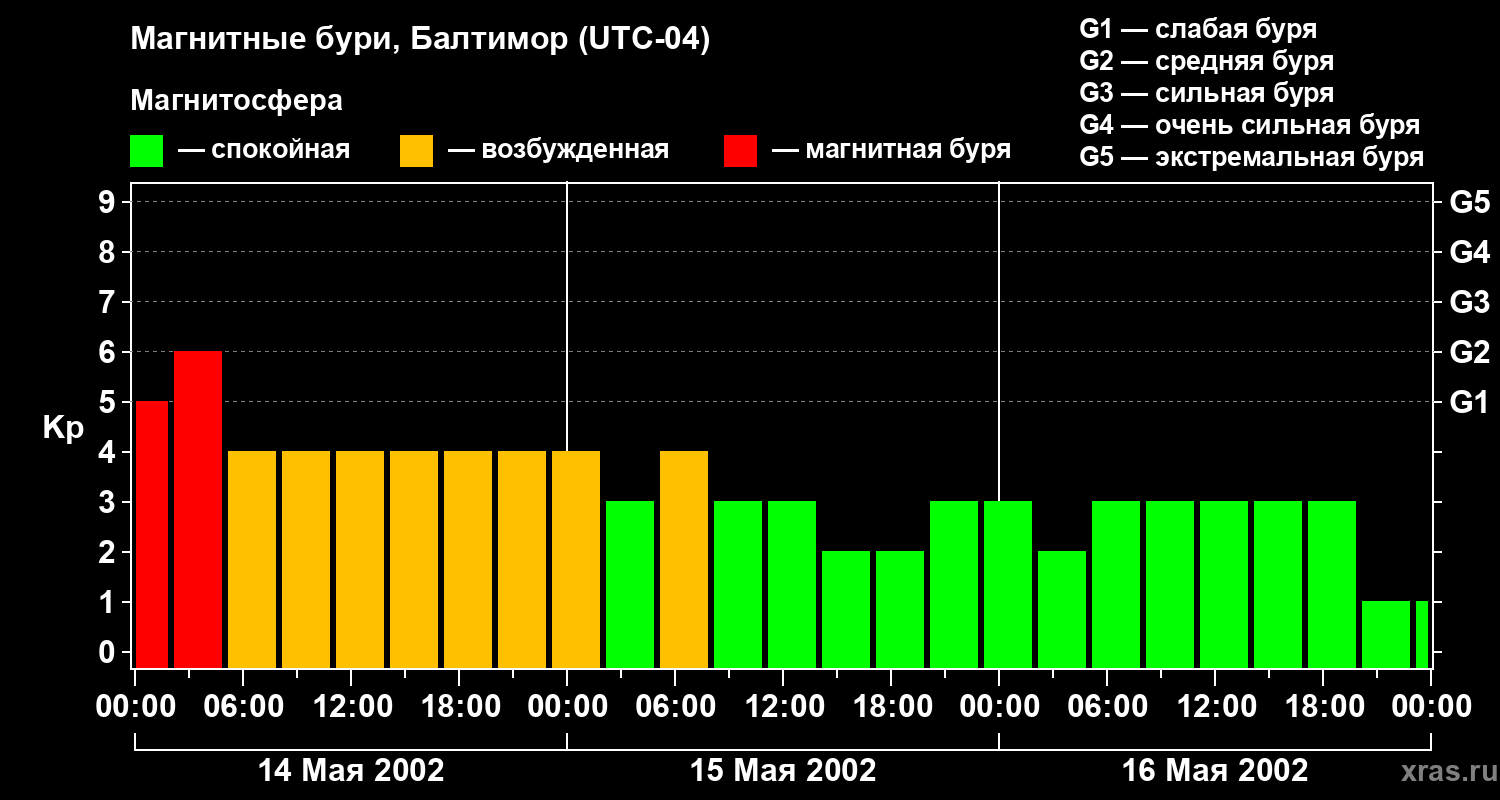
Task: Select the '15 Мая 2002' date label
Action: 783,771
